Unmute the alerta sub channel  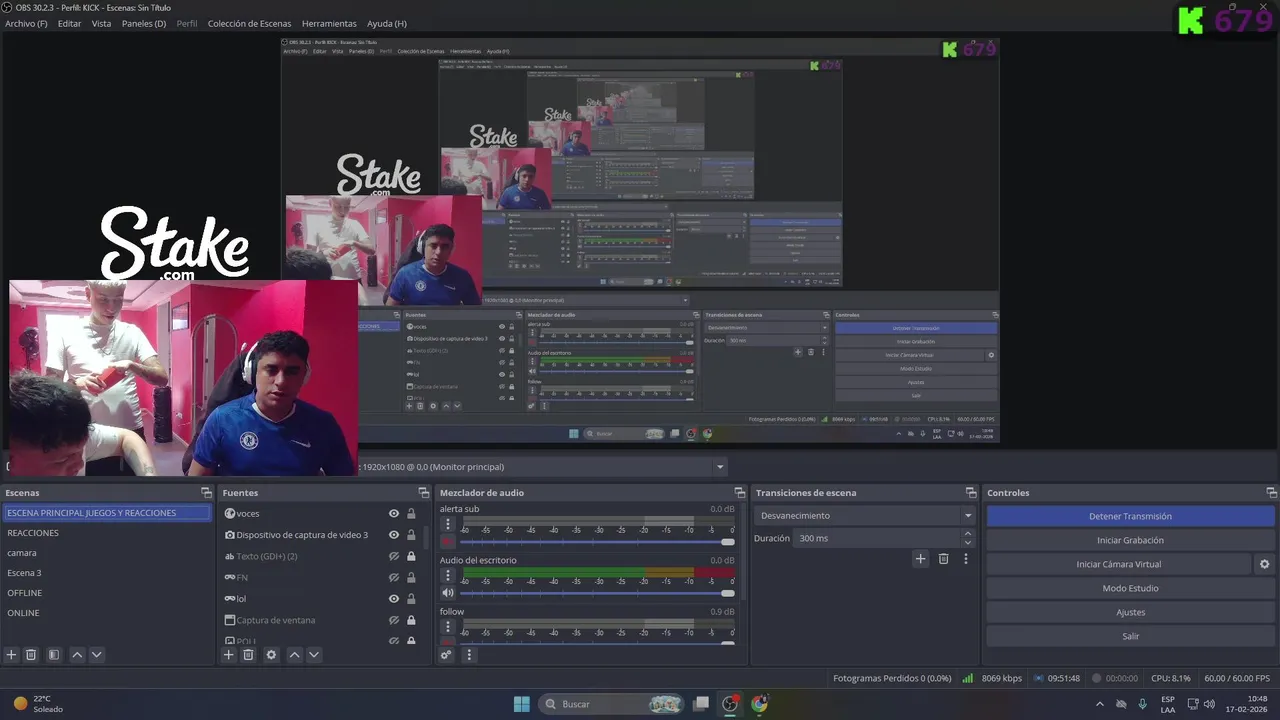click(x=448, y=542)
